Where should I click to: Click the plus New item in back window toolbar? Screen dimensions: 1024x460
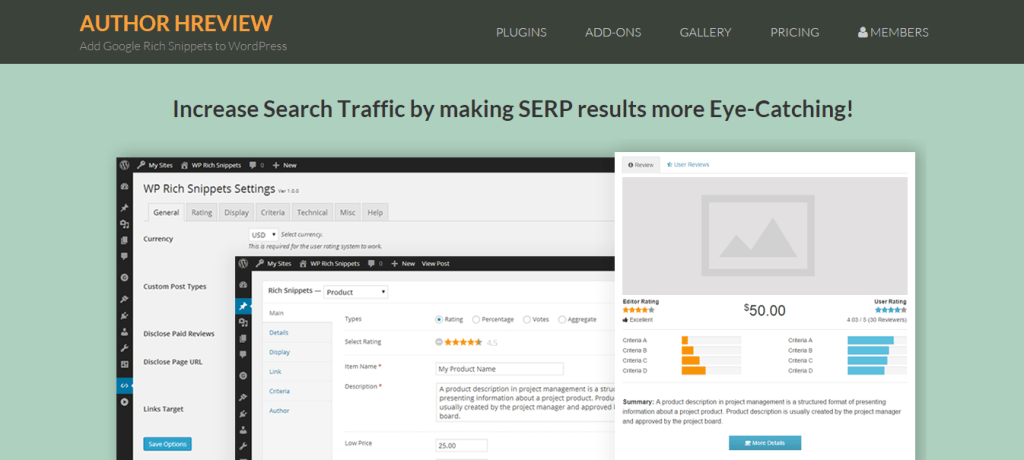(x=284, y=165)
